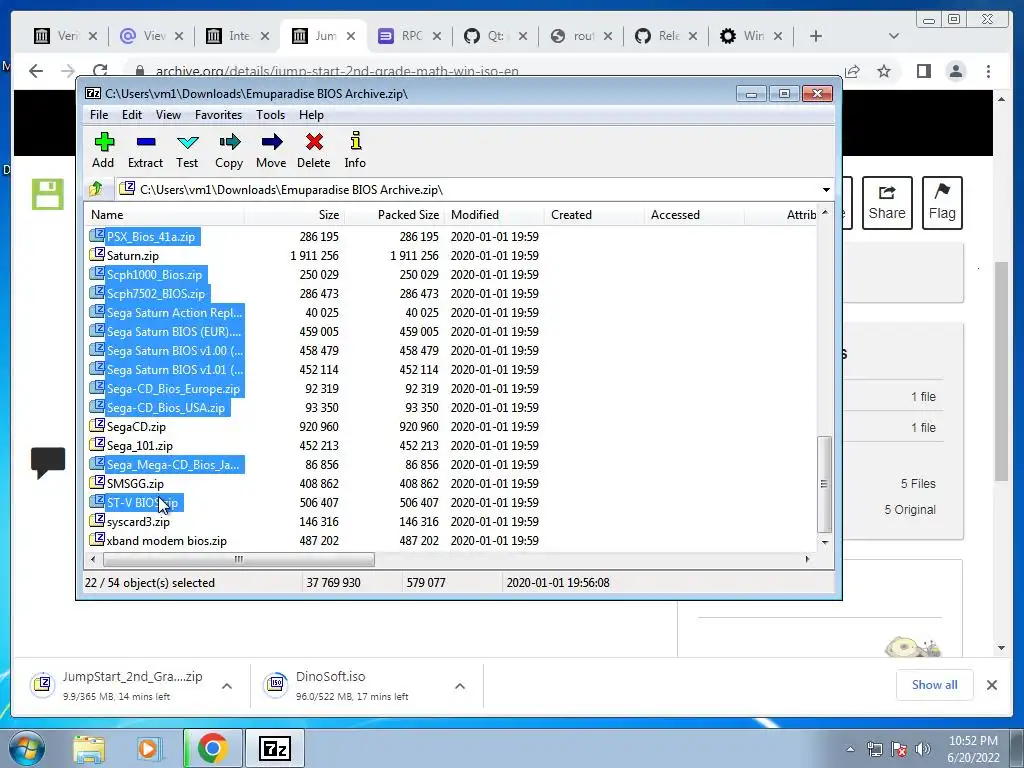
Task: Sort by Name column header
Action: (x=164, y=215)
